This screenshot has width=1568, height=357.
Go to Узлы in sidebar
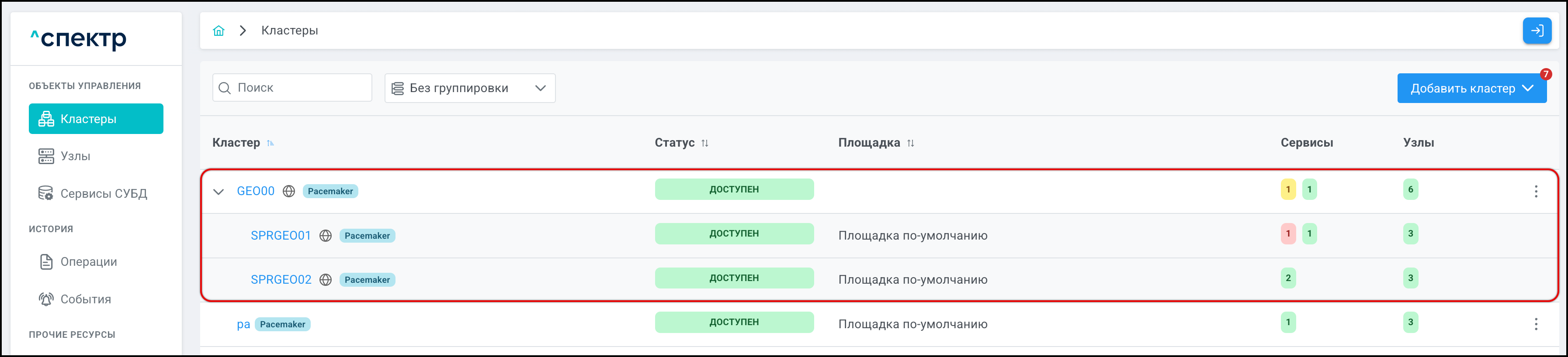coord(75,156)
